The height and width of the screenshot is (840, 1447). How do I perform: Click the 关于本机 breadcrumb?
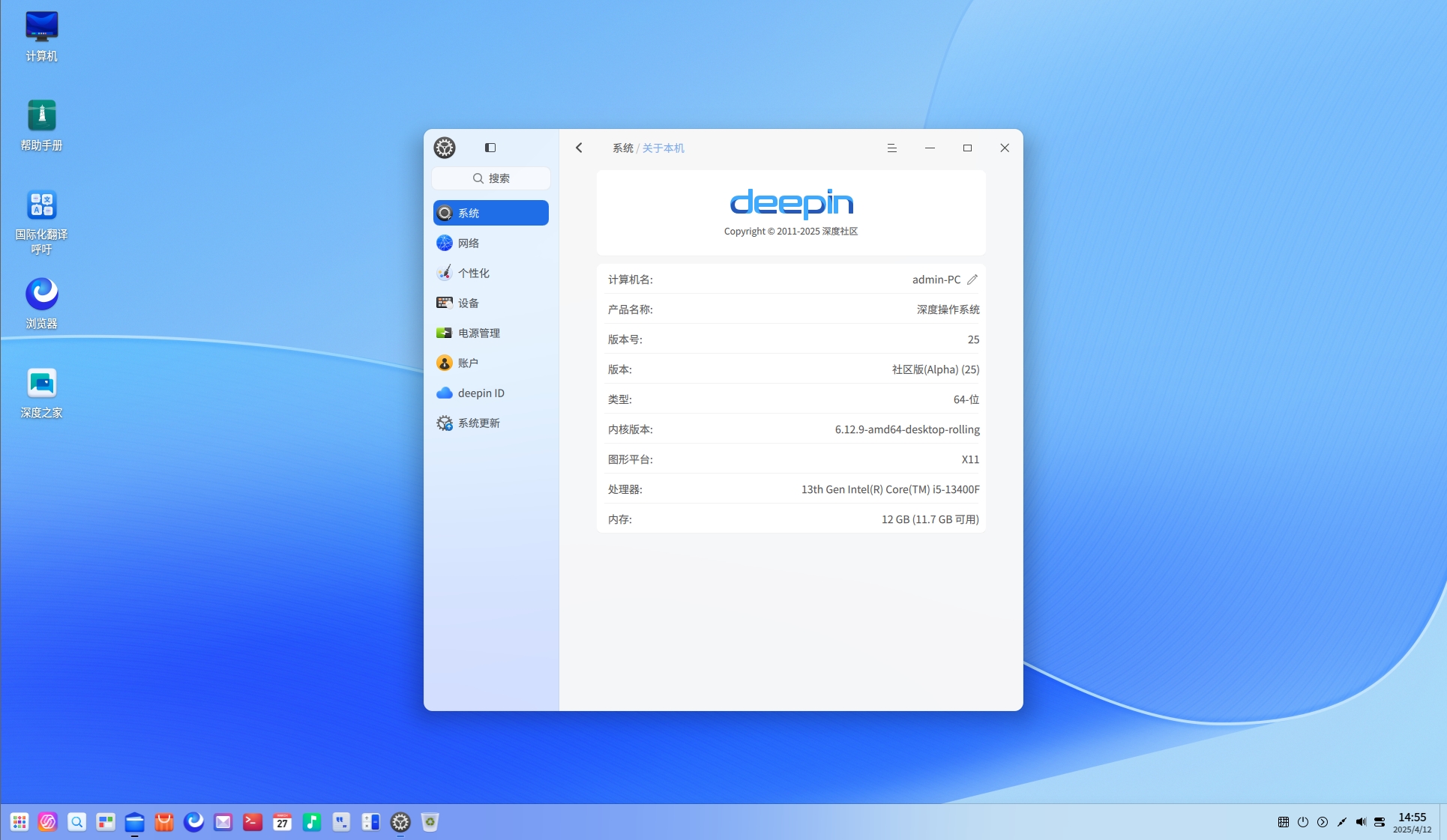pos(664,148)
